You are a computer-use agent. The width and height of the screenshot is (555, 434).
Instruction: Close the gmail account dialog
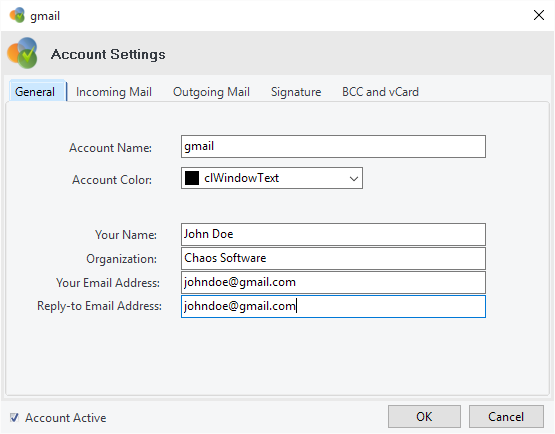(x=539, y=15)
